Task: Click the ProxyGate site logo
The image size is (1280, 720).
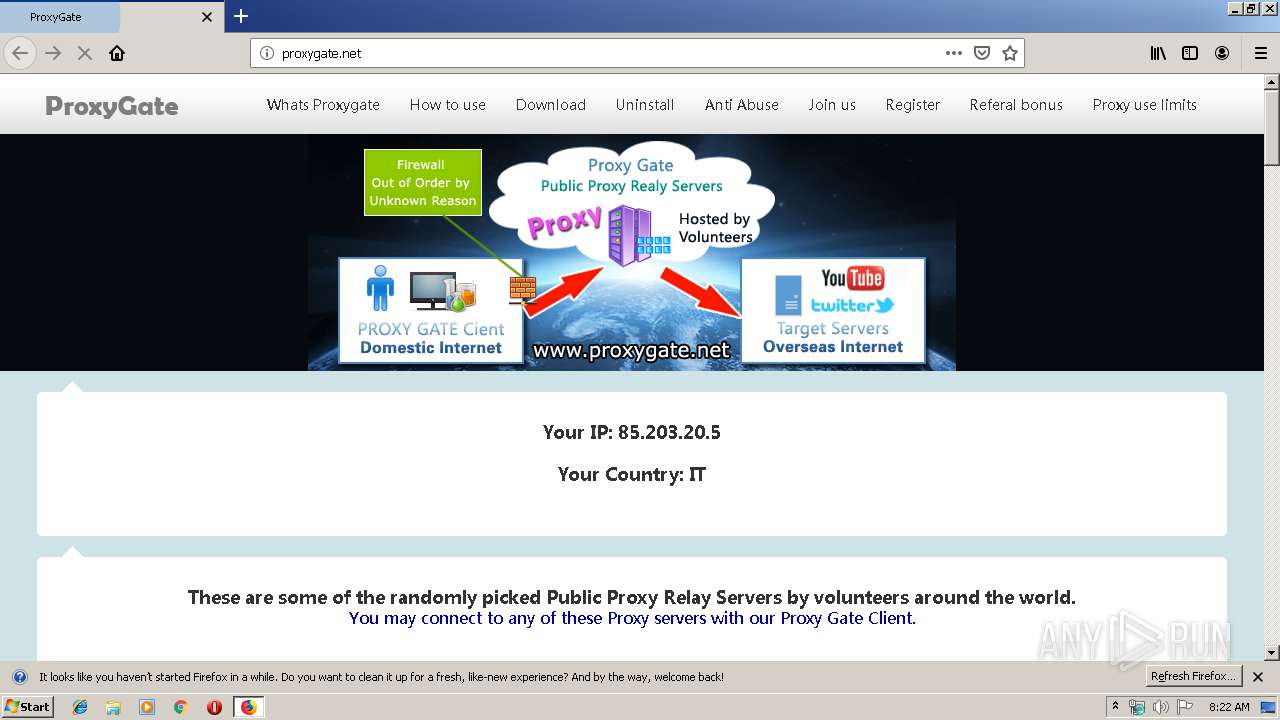Action: coord(112,106)
